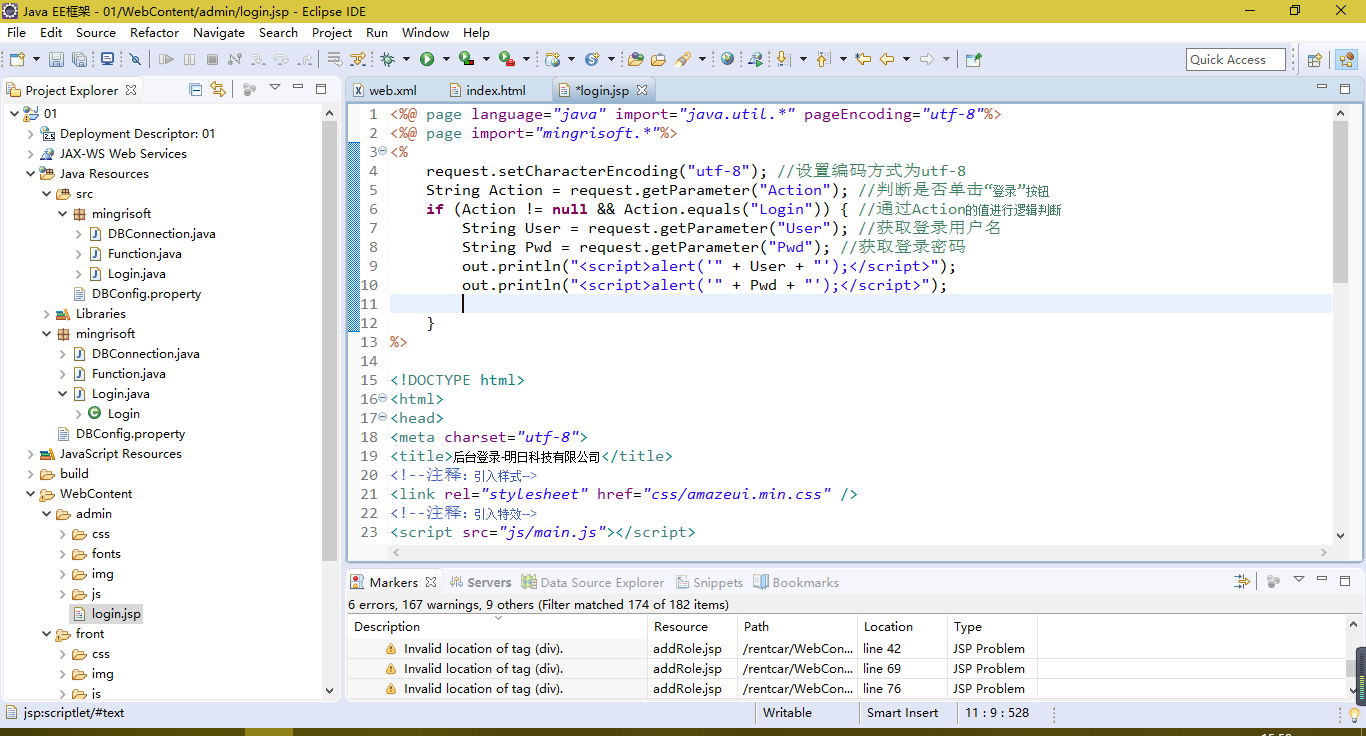Click the Previous Annotation up-arrow icon
1366x736 pixels.
click(823, 60)
